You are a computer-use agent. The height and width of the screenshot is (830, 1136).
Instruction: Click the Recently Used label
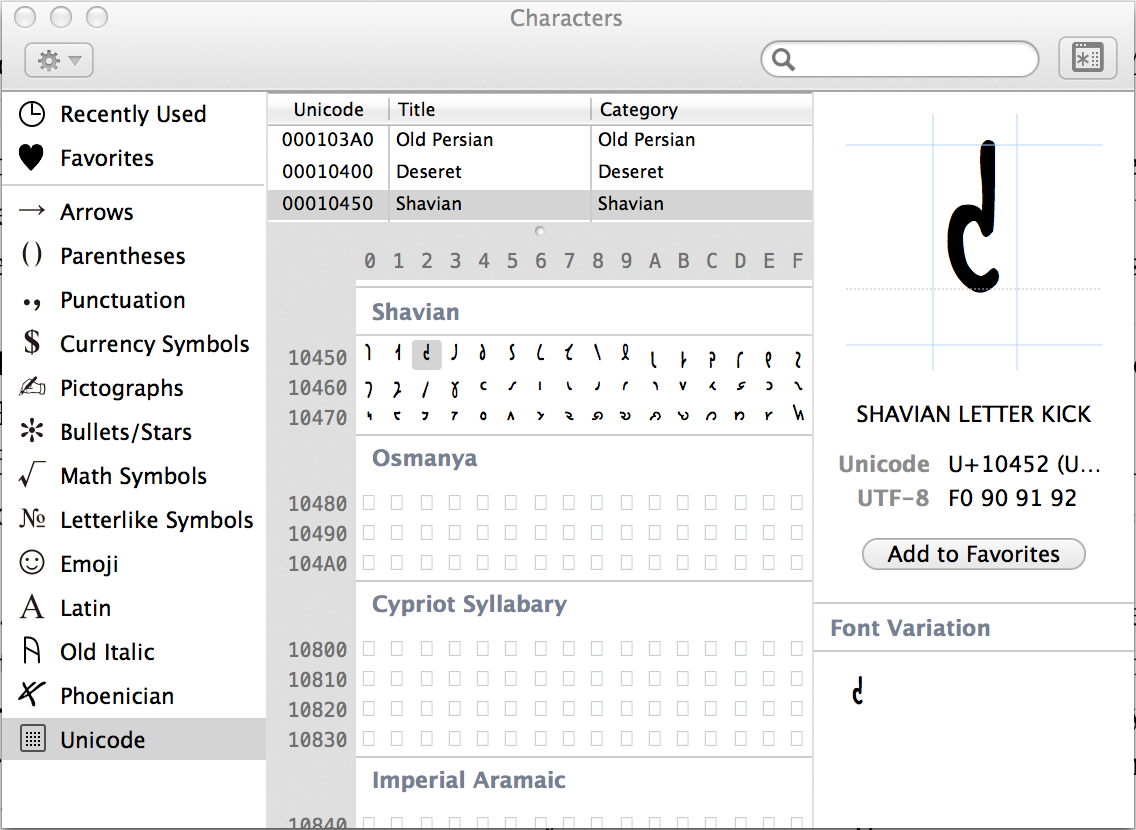coord(133,114)
